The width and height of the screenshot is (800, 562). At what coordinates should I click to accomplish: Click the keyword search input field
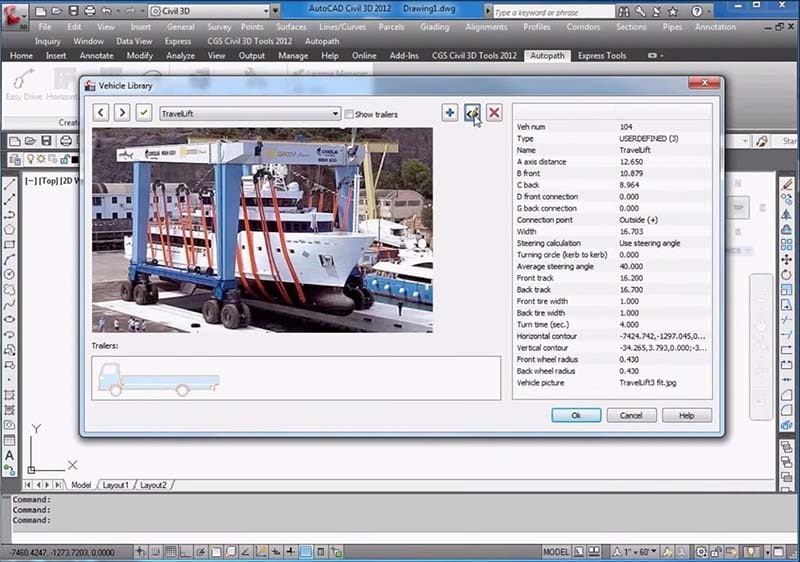[554, 12]
